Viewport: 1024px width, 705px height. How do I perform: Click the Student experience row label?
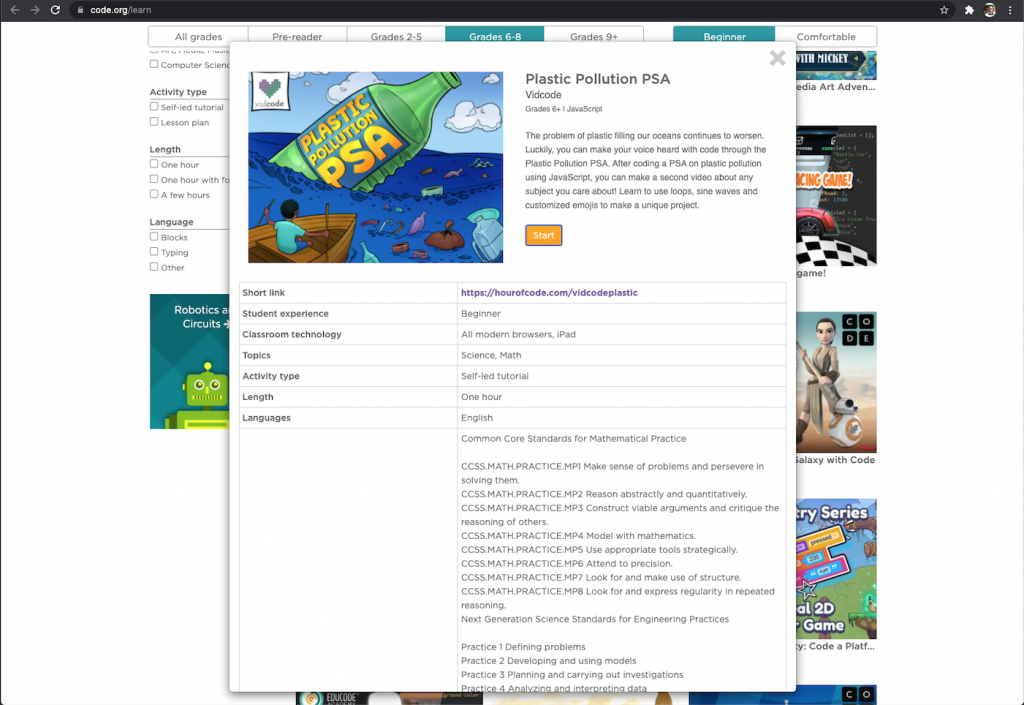285,313
